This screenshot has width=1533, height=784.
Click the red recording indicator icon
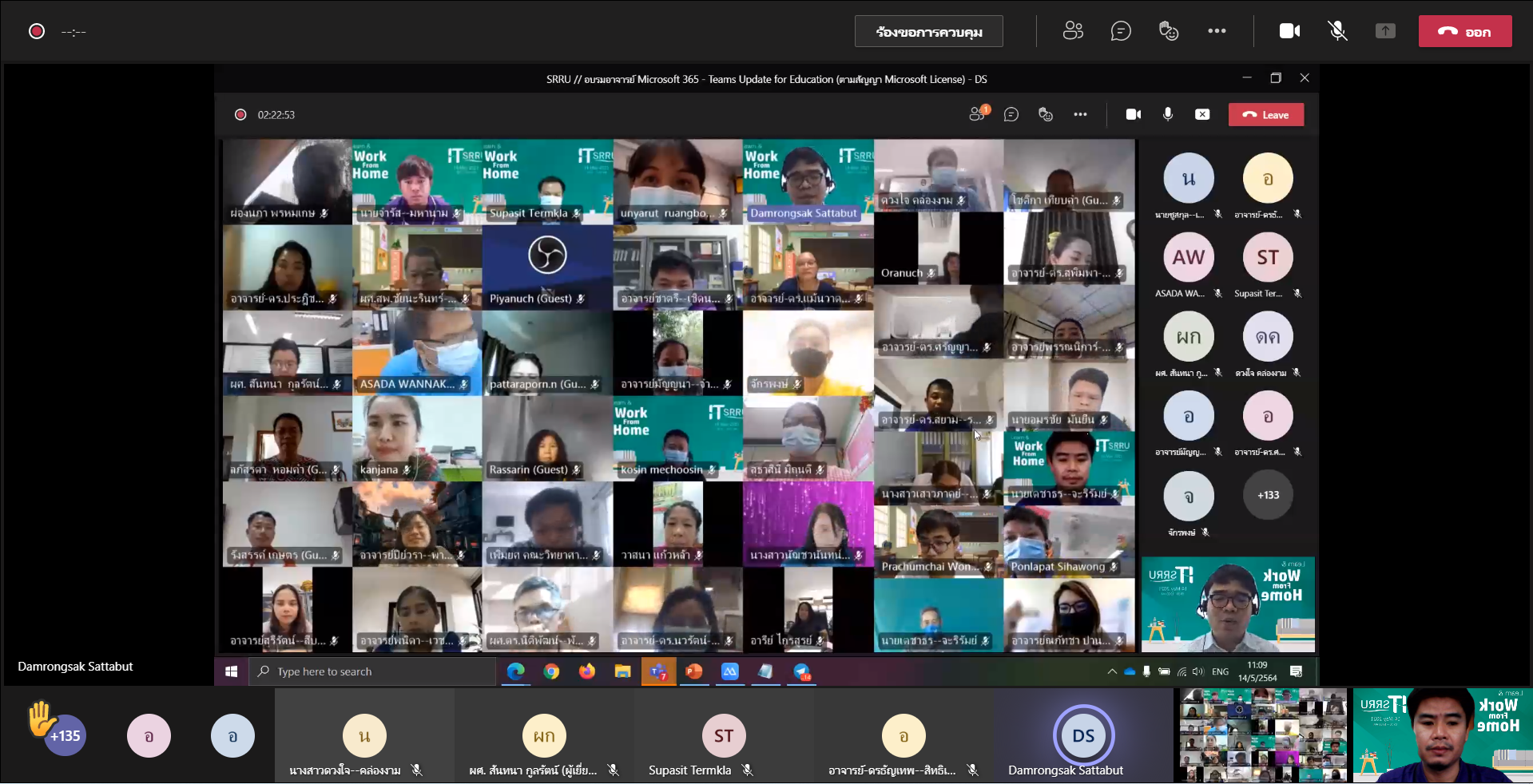pyautogui.click(x=37, y=31)
